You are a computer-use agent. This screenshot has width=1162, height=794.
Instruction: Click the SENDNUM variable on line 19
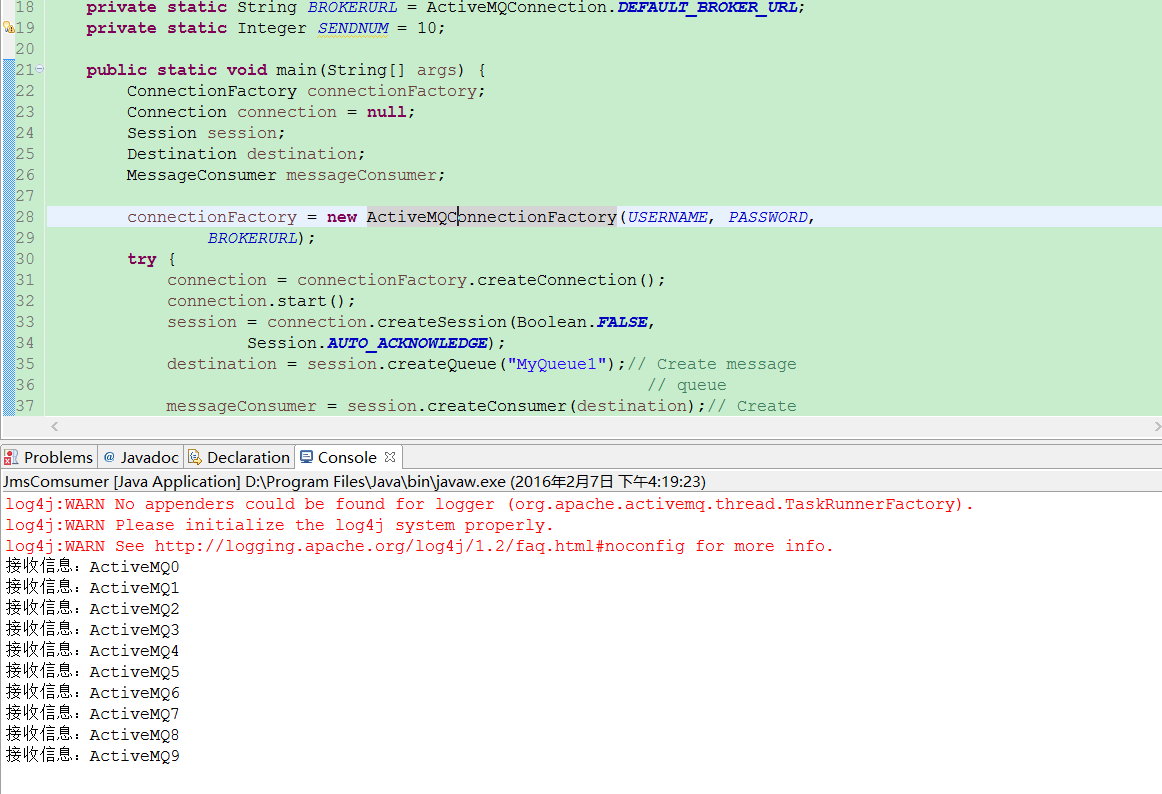click(x=353, y=28)
